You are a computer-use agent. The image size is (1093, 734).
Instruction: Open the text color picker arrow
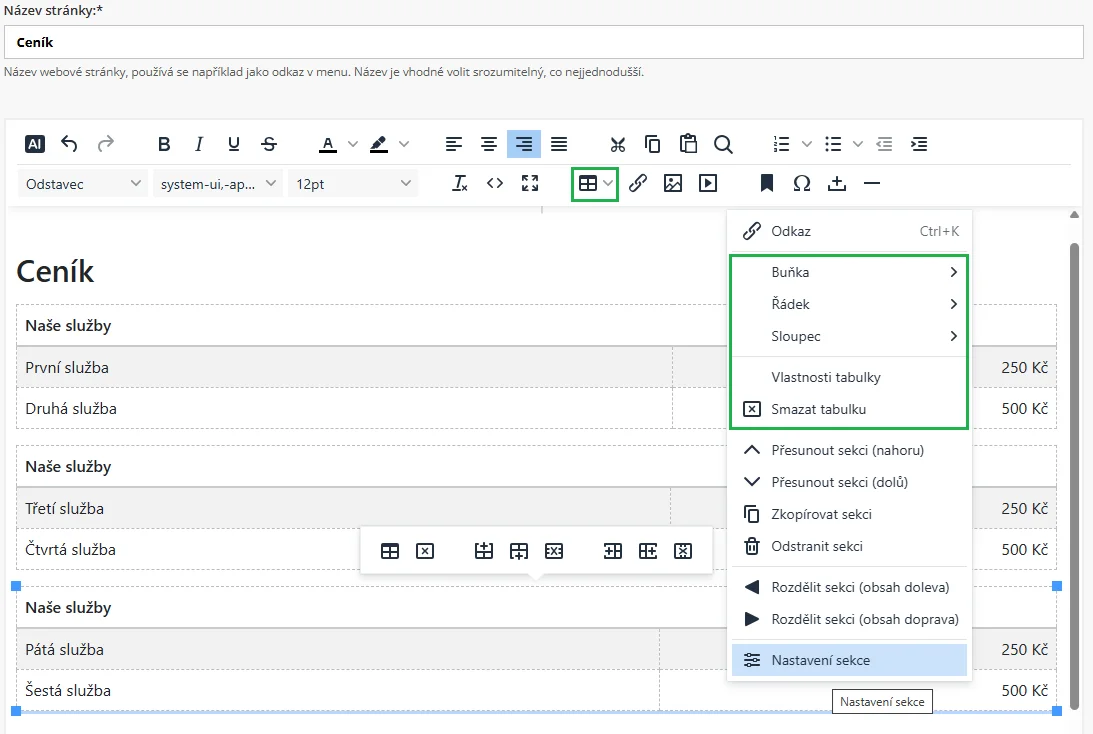352,144
